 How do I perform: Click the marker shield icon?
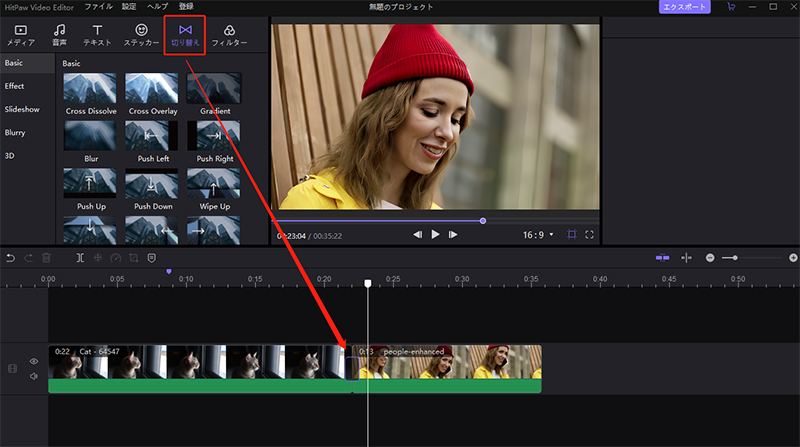(x=152, y=258)
